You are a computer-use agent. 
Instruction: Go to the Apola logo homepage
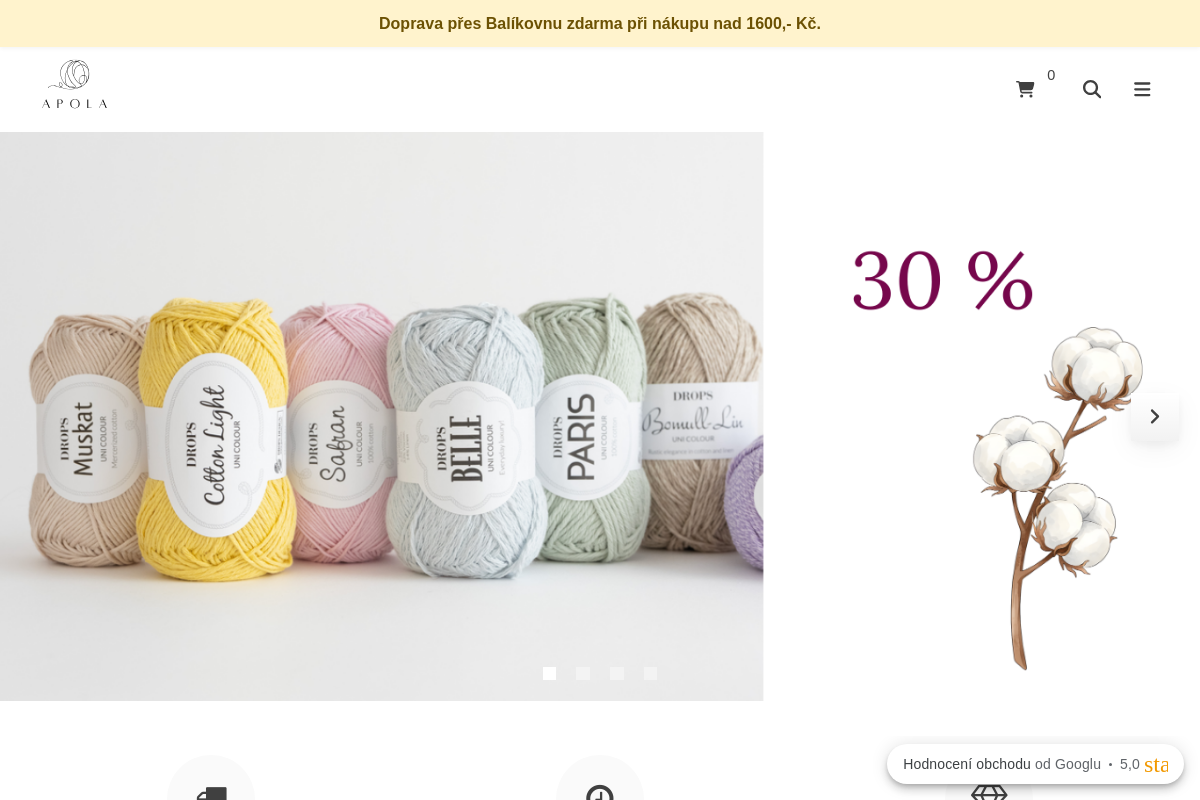(x=75, y=85)
